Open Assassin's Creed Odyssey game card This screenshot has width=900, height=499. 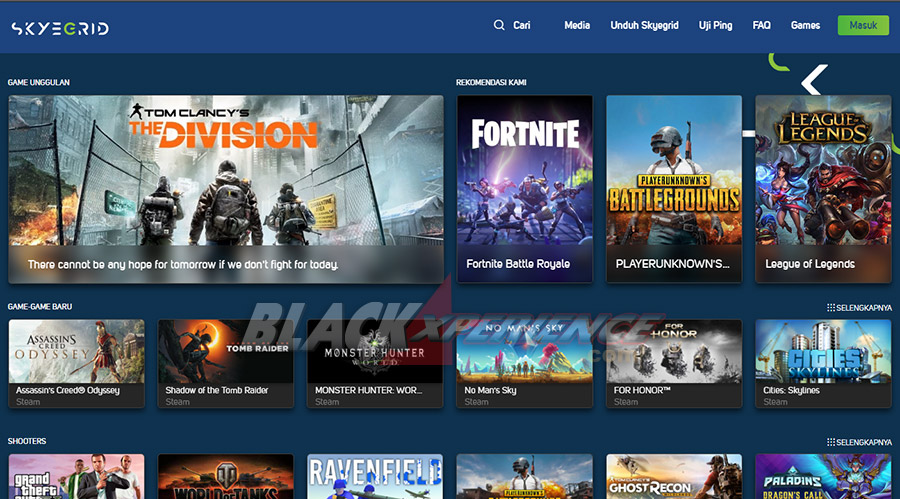[76, 363]
